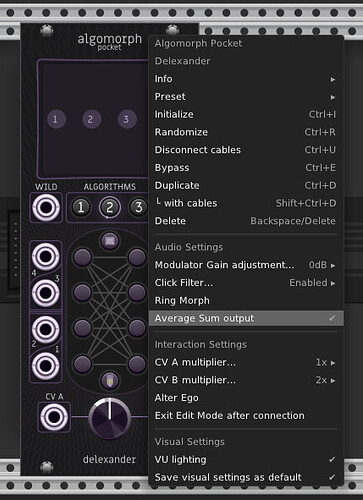Select algorithm button 3
Image resolution: width=363 pixels, height=500 pixels.
(138, 207)
